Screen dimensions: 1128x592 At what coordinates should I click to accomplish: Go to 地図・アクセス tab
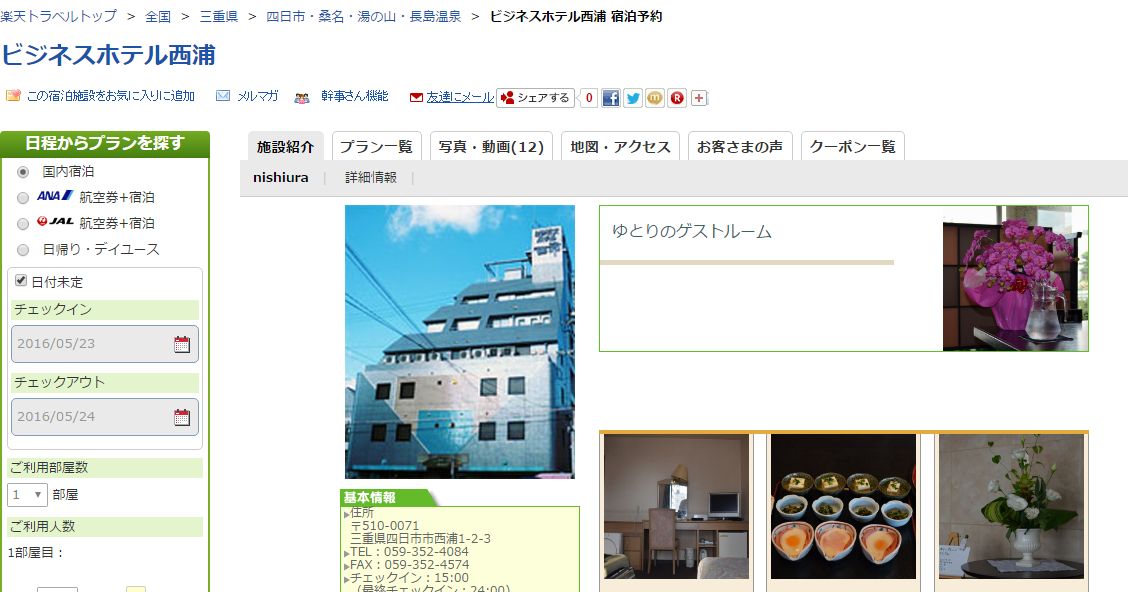pos(620,147)
